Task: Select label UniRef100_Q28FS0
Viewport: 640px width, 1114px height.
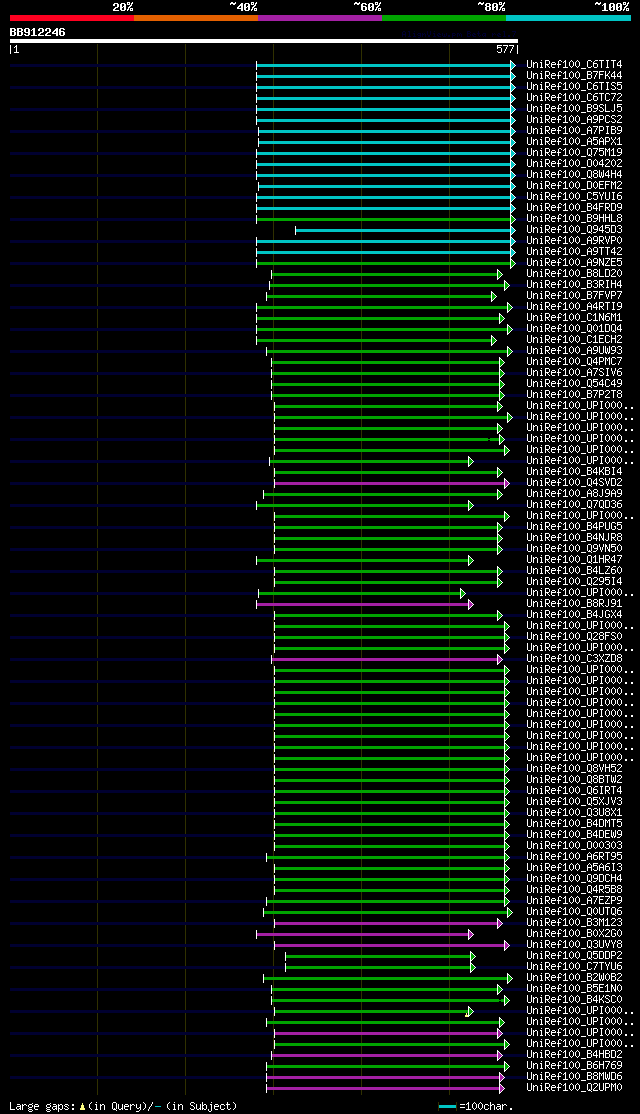Action: point(574,637)
